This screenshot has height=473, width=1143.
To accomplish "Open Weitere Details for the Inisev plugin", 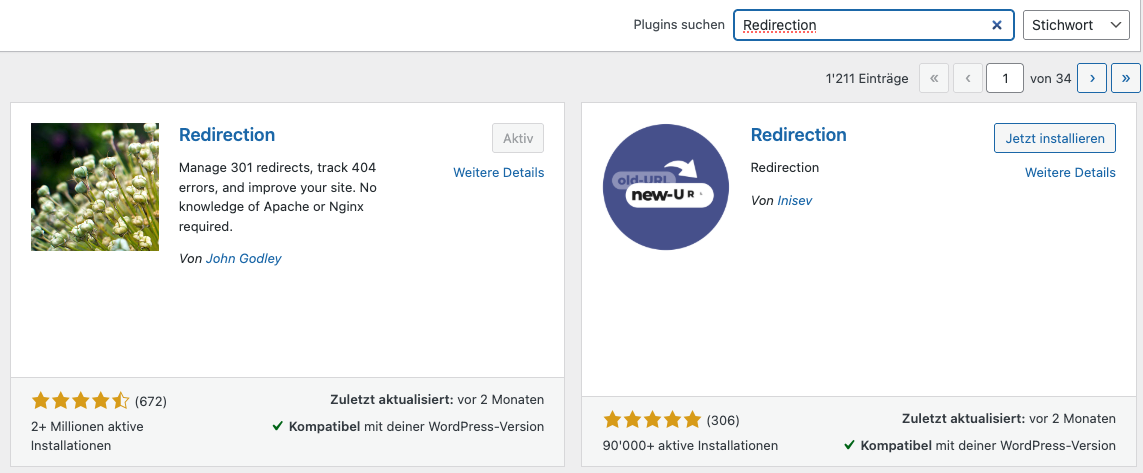I will (x=1070, y=173).
